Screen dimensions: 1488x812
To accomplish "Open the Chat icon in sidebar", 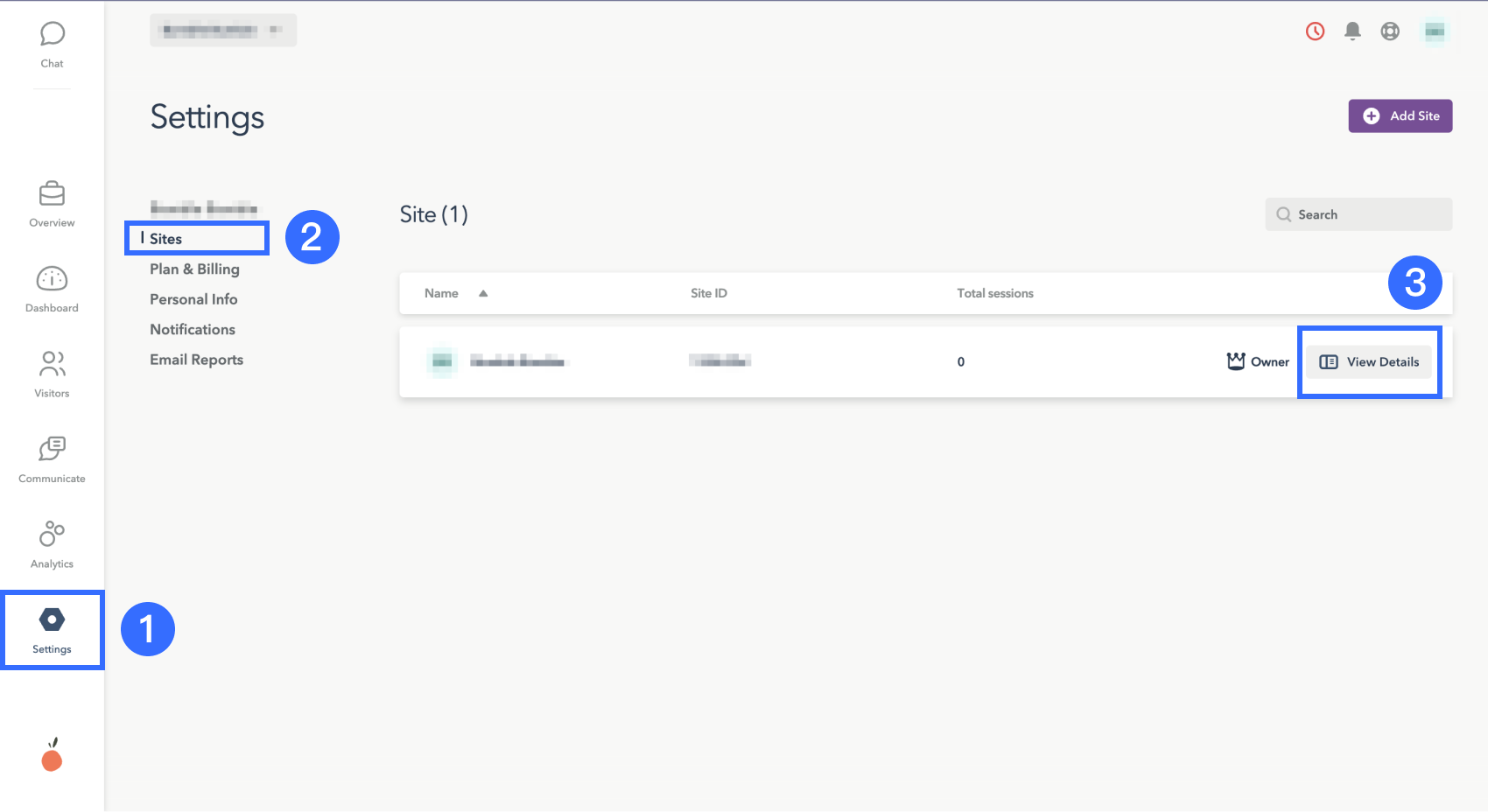I will (x=52, y=35).
